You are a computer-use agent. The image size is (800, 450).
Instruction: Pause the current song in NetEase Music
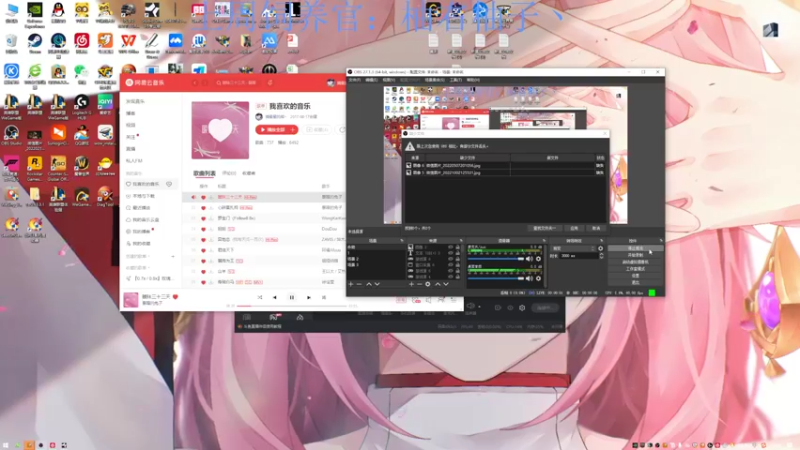[292, 297]
